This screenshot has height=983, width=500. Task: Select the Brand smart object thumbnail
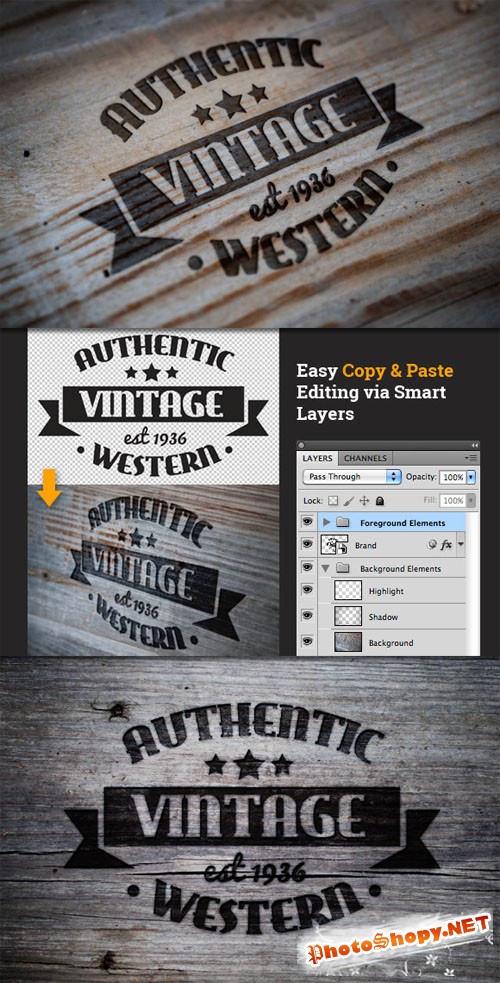click(x=335, y=545)
